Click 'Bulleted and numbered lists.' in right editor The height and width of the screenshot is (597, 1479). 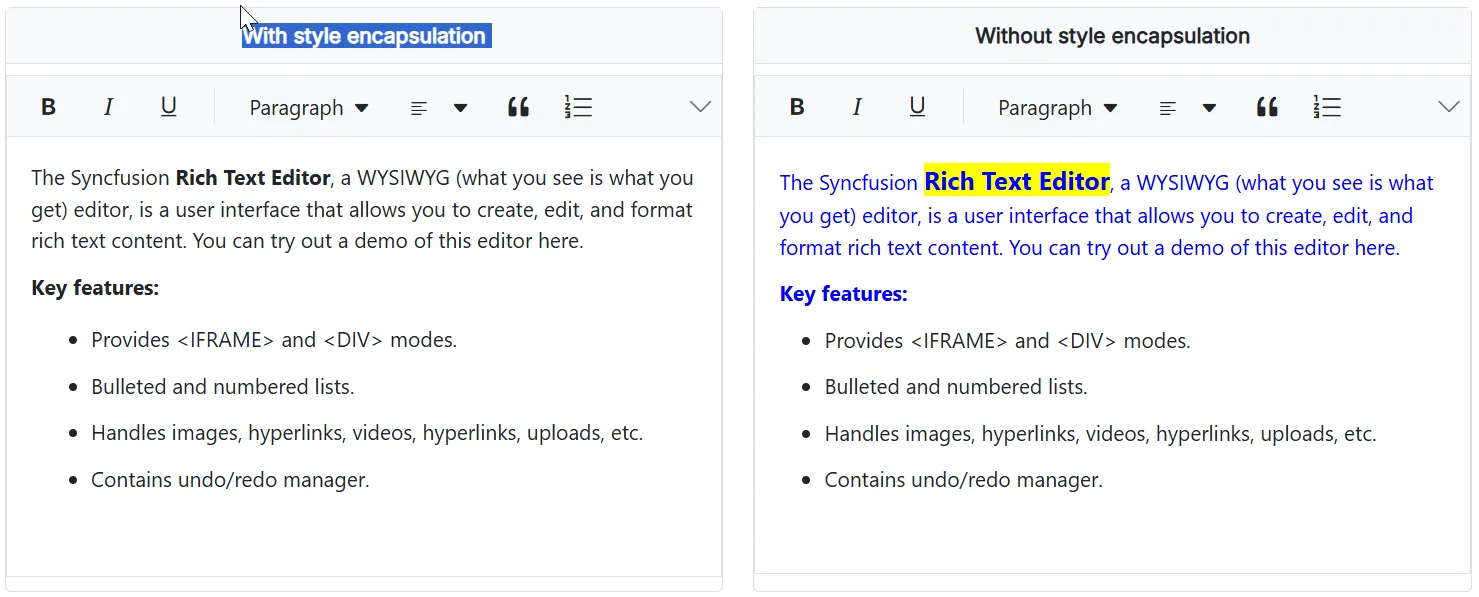[x=956, y=387]
